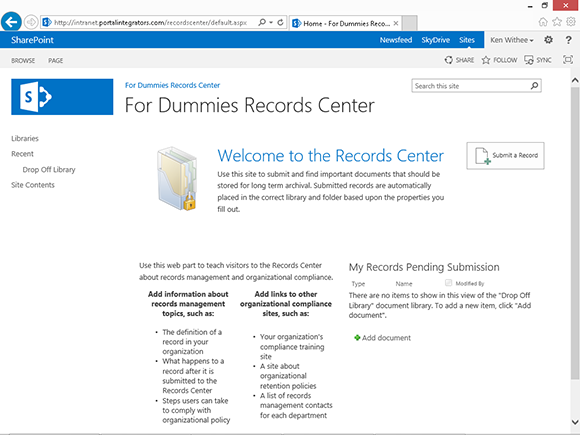Open the address bar dropdown arrow
The height and width of the screenshot is (435, 580).
(x=271, y=23)
